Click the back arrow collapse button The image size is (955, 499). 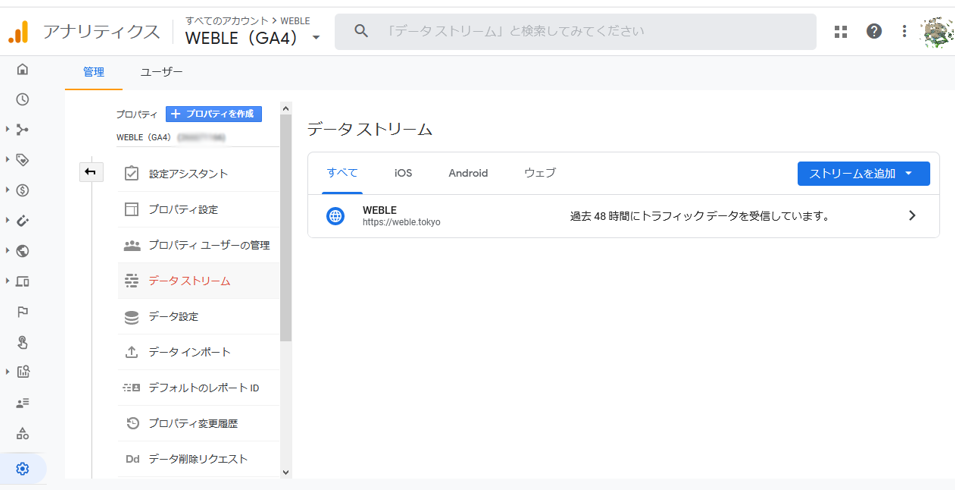(91, 172)
